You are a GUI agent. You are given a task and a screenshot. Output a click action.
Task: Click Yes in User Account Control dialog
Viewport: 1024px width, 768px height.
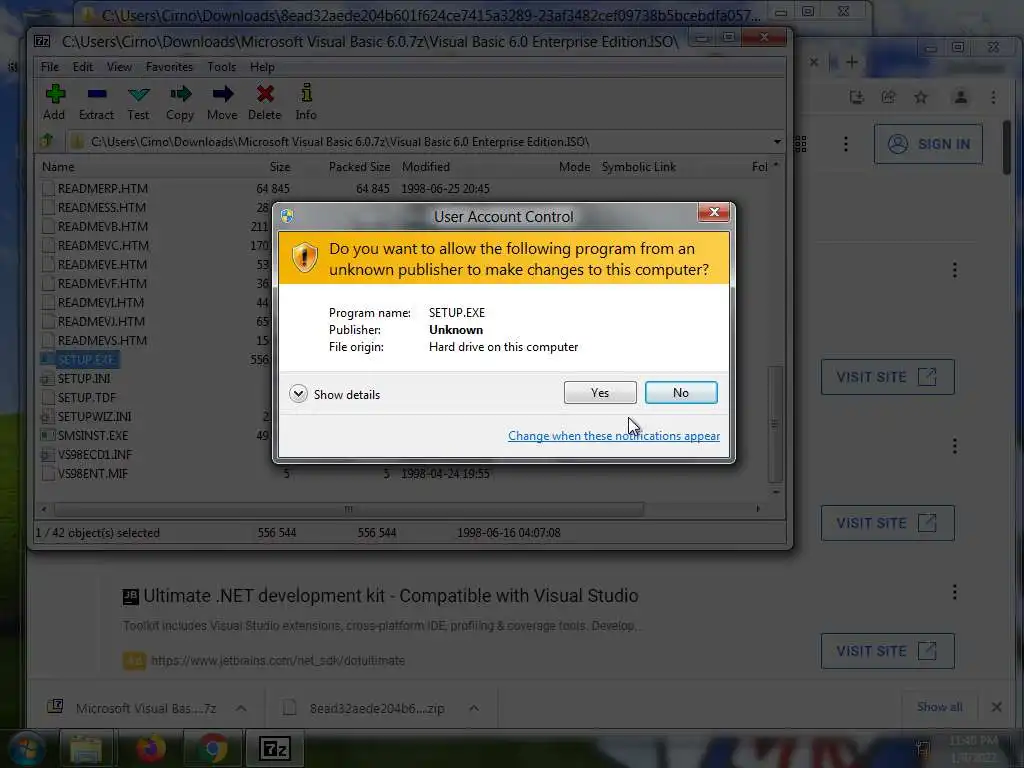click(x=600, y=392)
